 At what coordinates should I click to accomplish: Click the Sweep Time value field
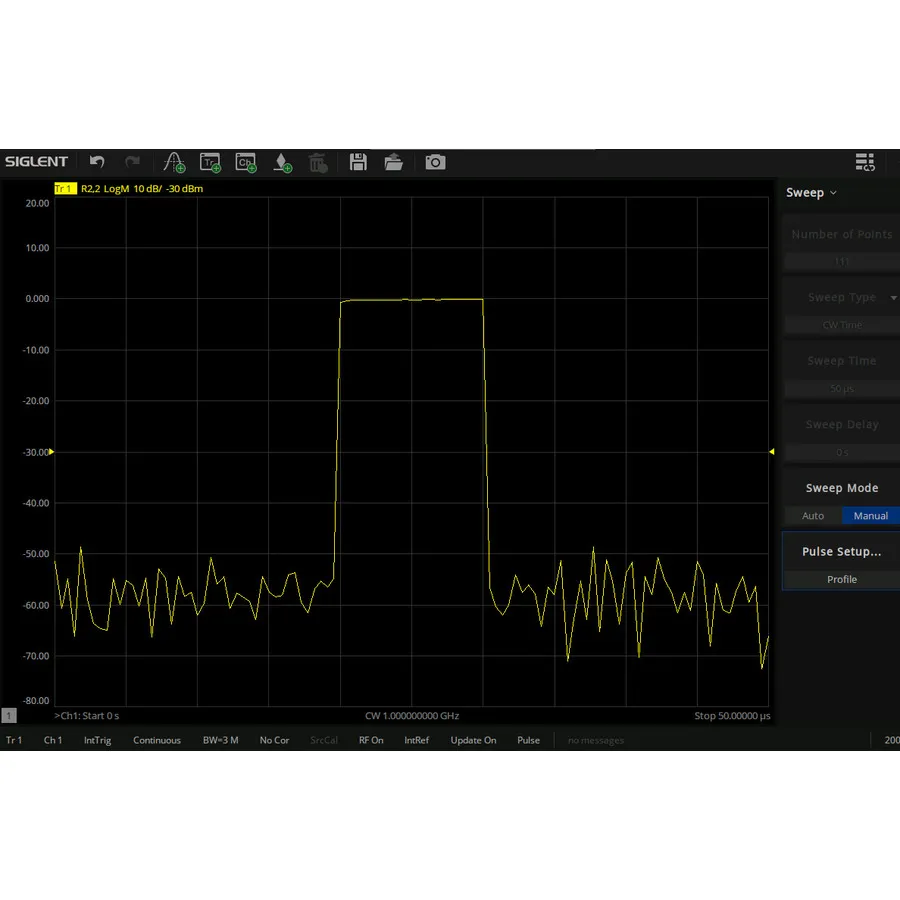(x=840, y=388)
